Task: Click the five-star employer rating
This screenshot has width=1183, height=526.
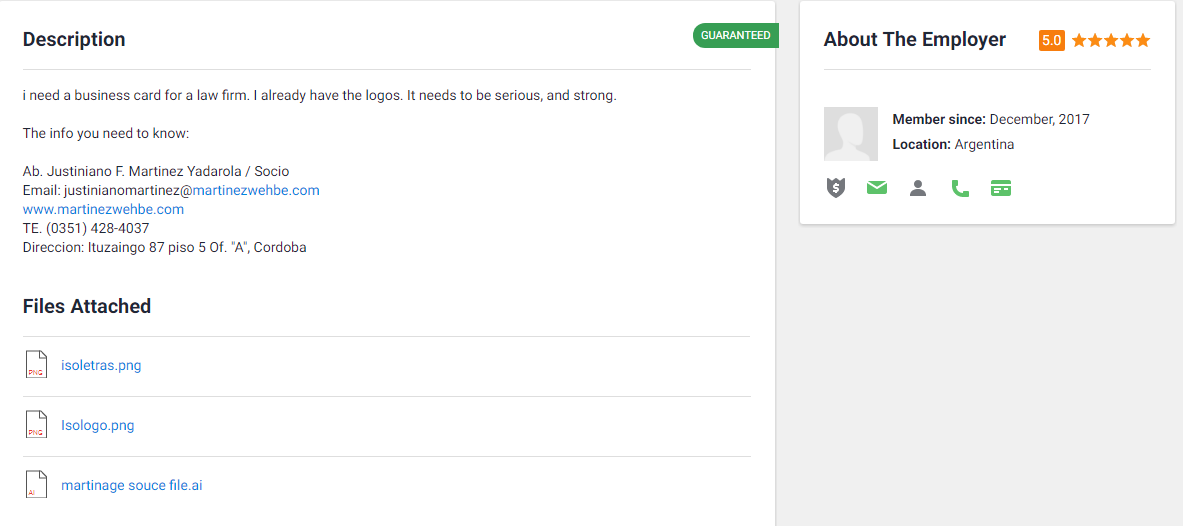Action: click(x=1111, y=41)
